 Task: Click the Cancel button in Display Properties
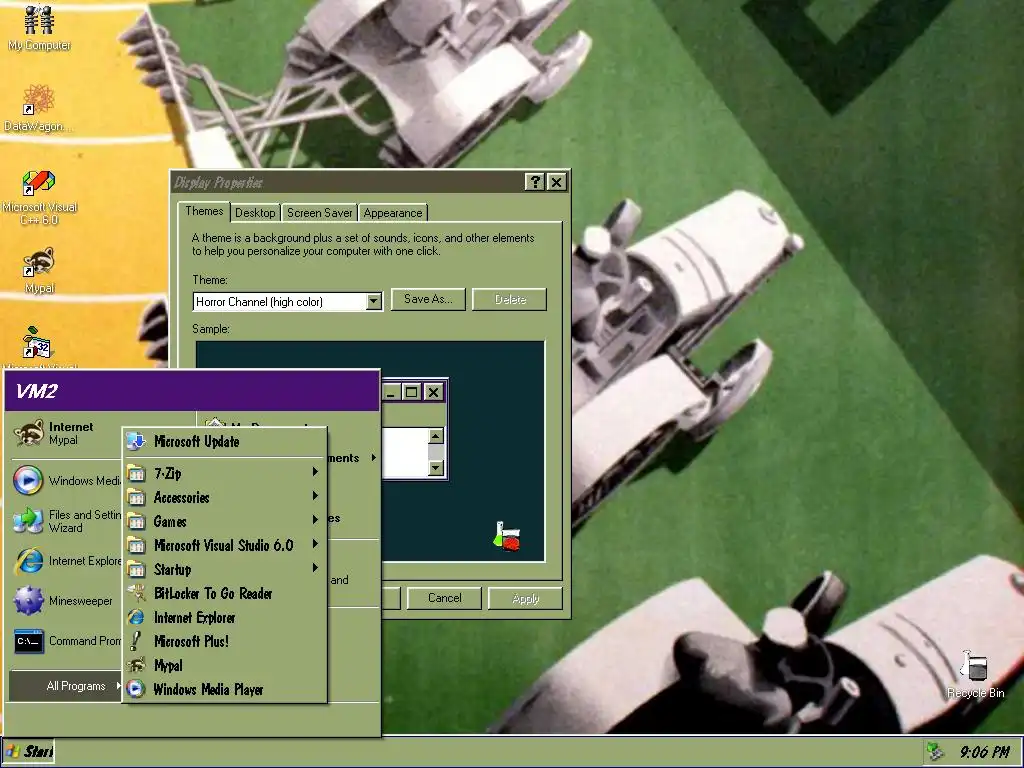pyautogui.click(x=444, y=598)
